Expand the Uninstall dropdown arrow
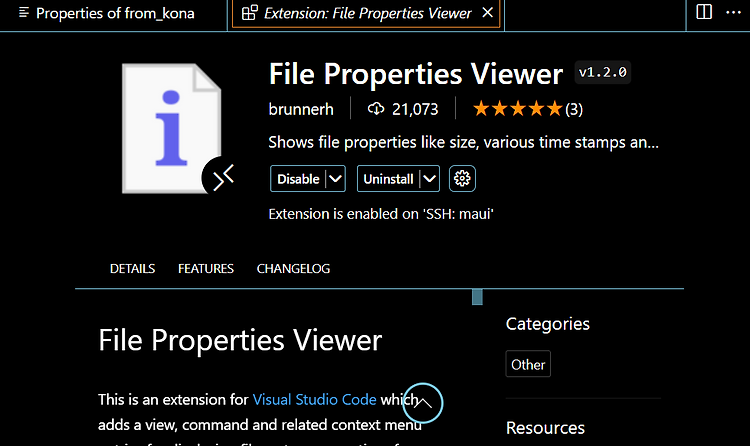Screen dimensions: 750x446 pos(430,179)
